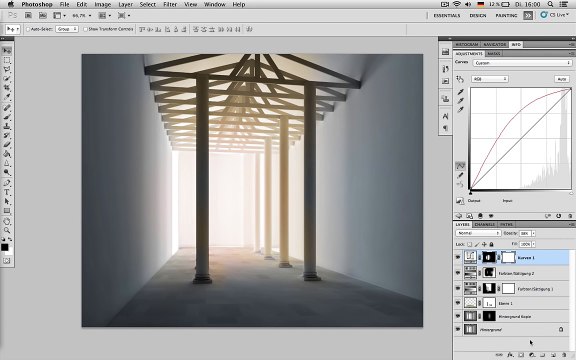
Task: Open the Auto-Select Group dropdown
Action: coord(67,29)
